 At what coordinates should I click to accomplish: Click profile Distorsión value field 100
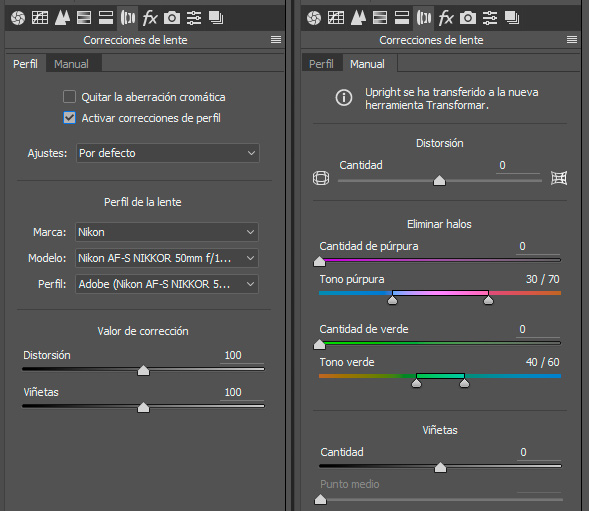pos(242,355)
